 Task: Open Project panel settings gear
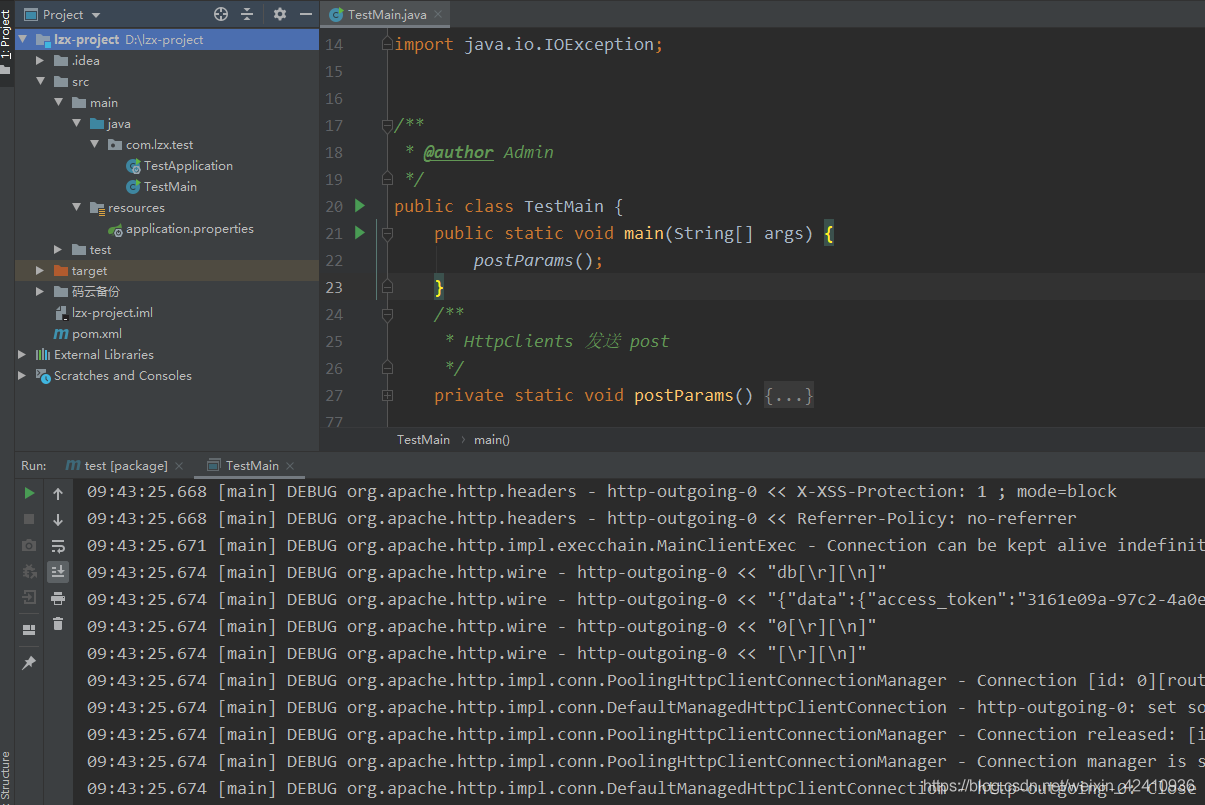[279, 14]
